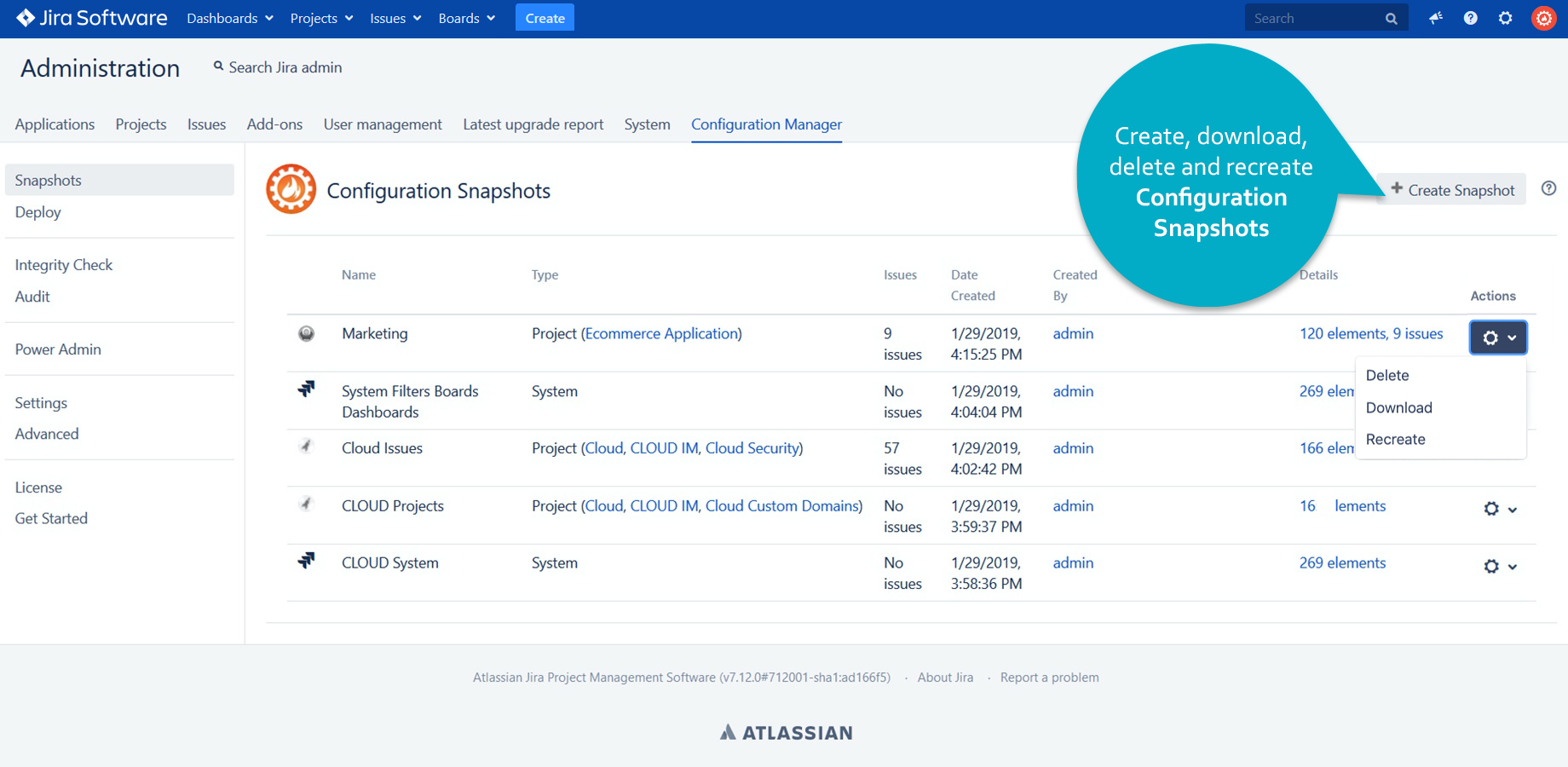Open the About Jira footer link
The image size is (1568, 767).
coord(945,678)
